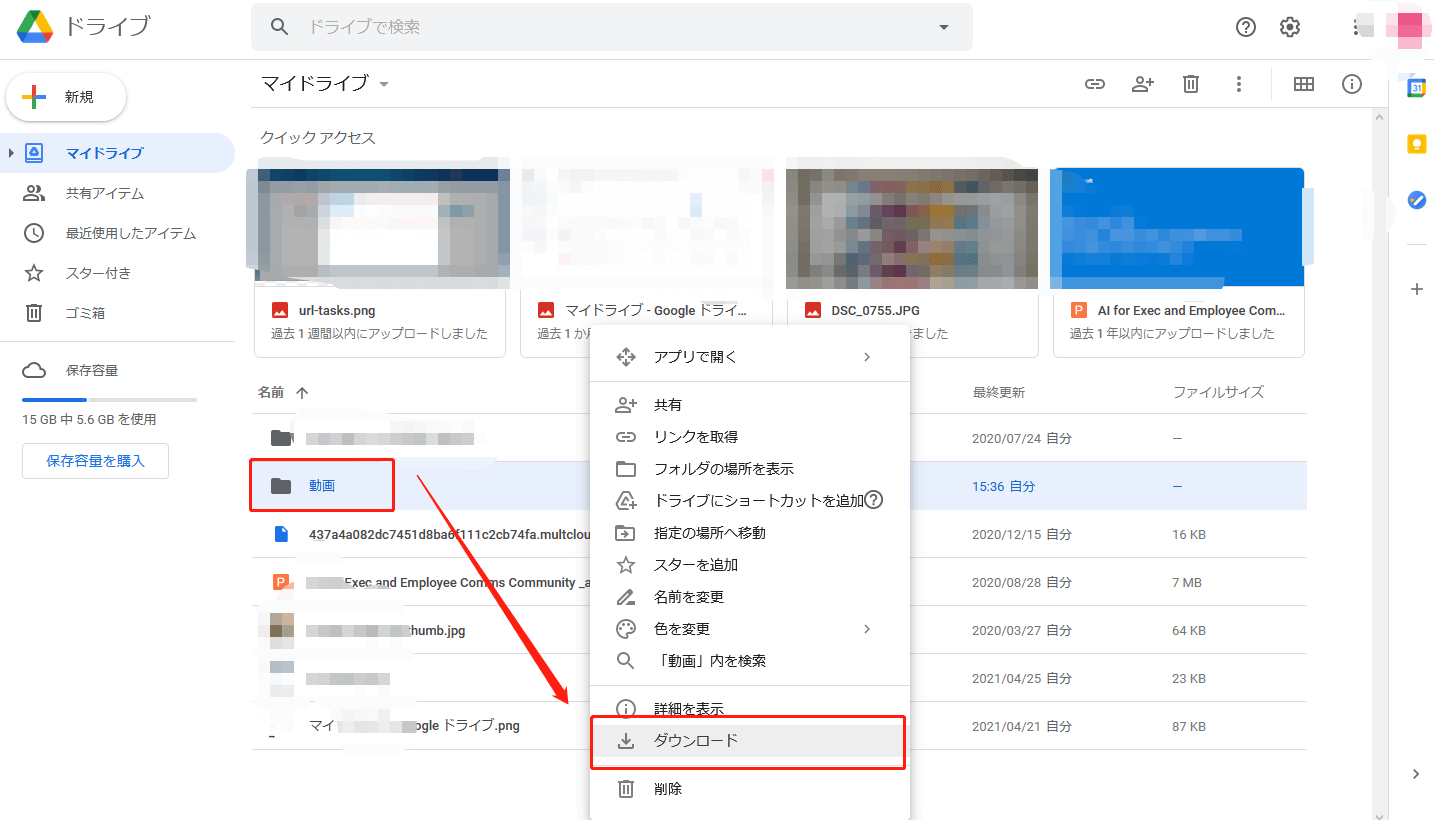Open Google Tasks side panel icon
Image resolution: width=1434 pixels, height=820 pixels.
tap(1416, 199)
